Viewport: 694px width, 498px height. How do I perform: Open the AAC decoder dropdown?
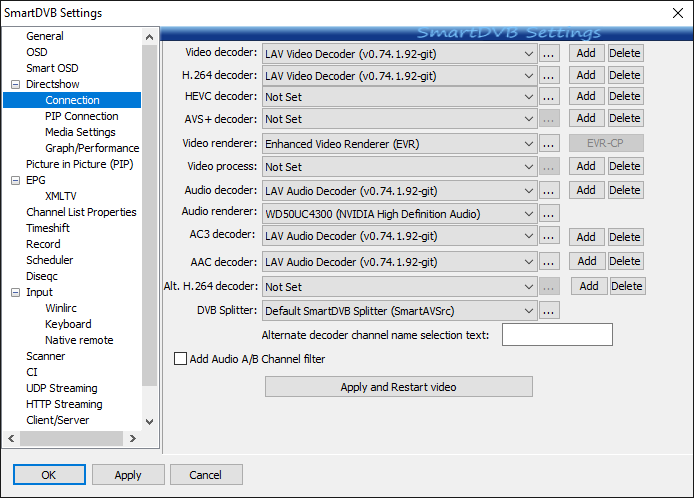[x=399, y=262]
